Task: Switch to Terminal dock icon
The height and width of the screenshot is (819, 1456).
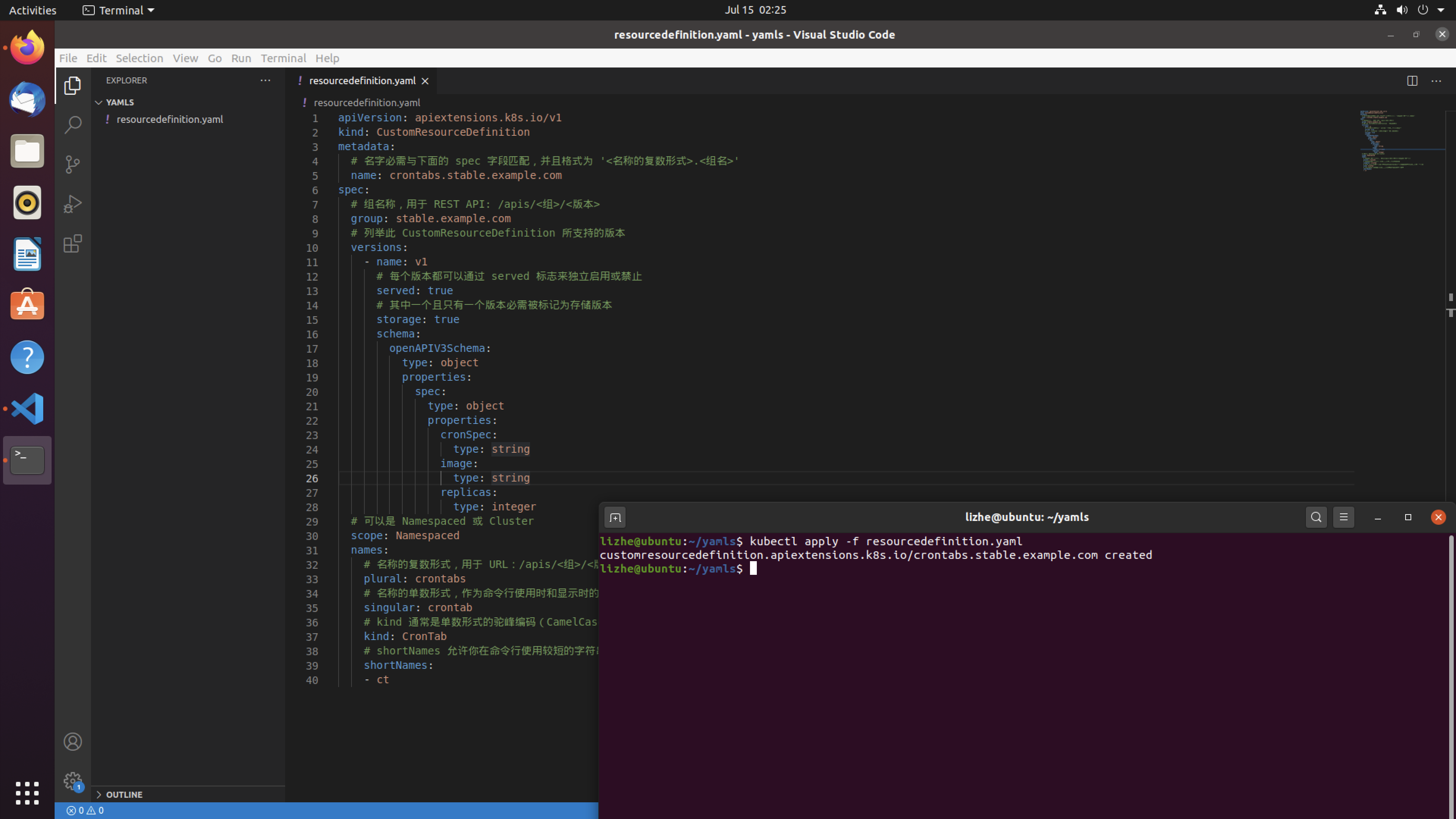Action: click(x=27, y=460)
